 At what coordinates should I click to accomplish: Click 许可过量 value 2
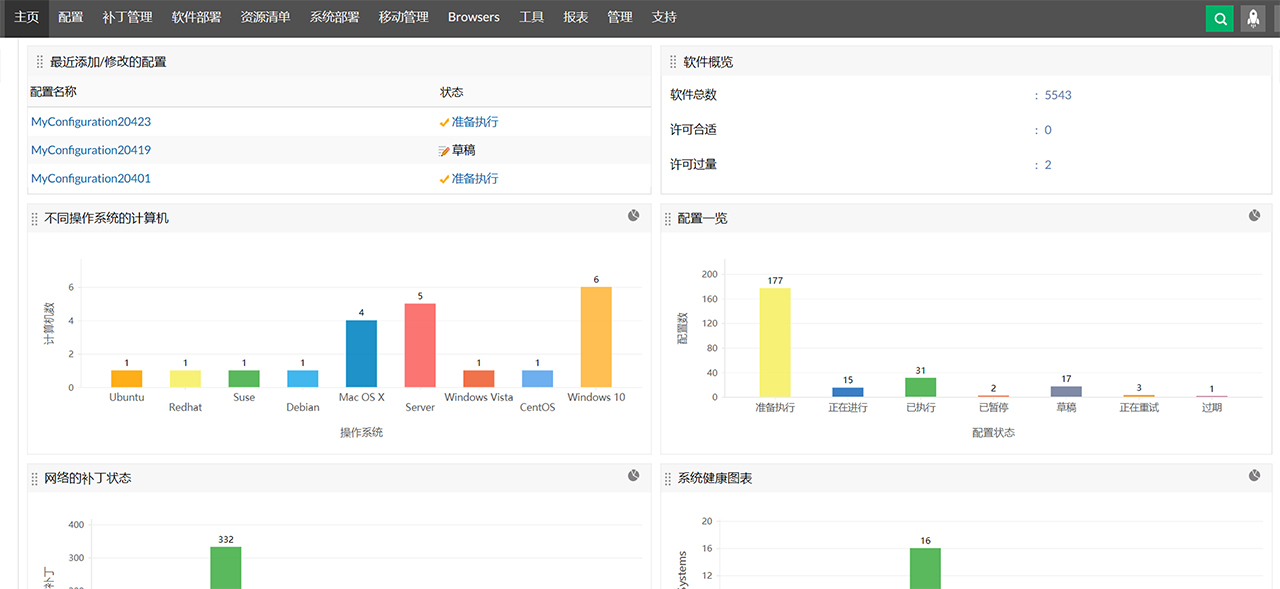tap(1048, 165)
